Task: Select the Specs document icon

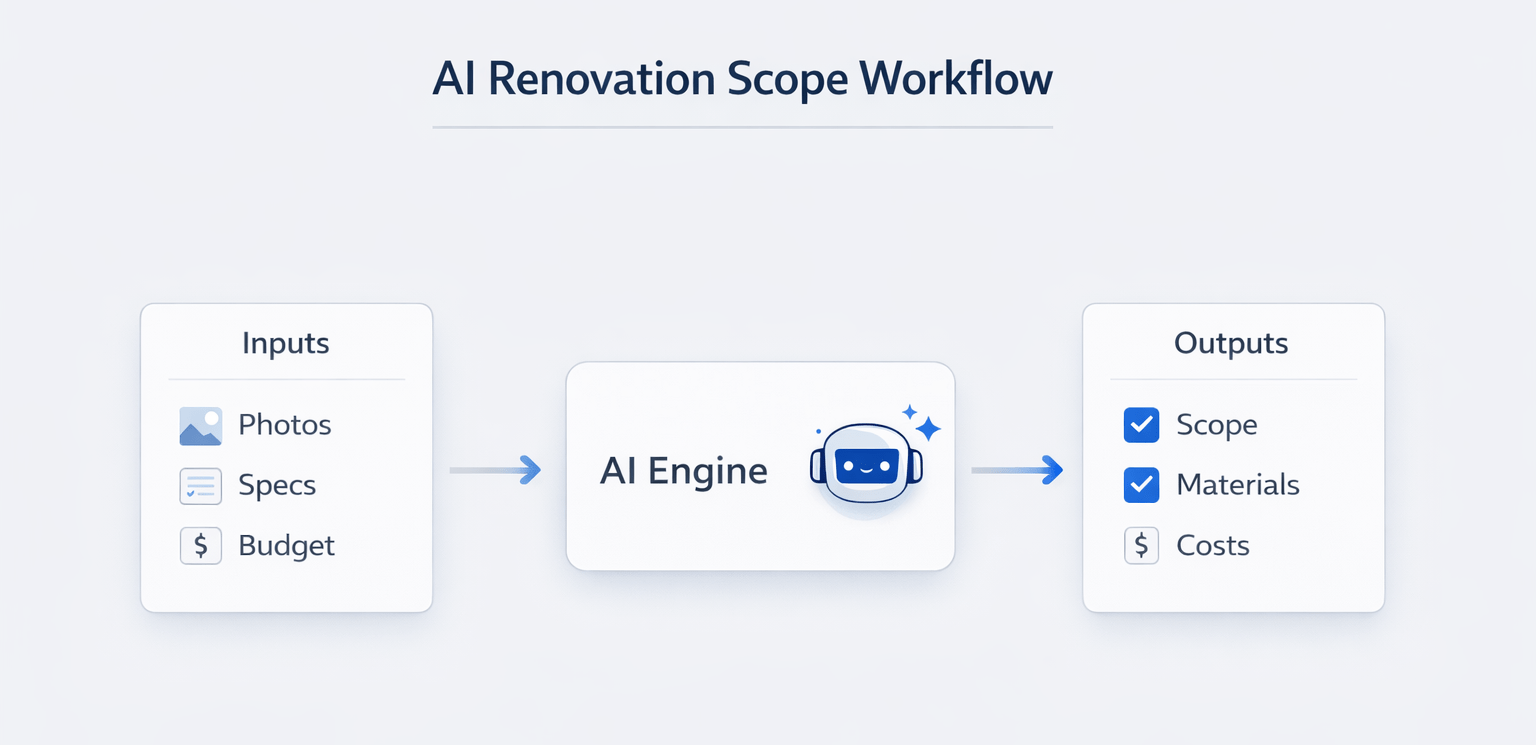Action: (200, 485)
